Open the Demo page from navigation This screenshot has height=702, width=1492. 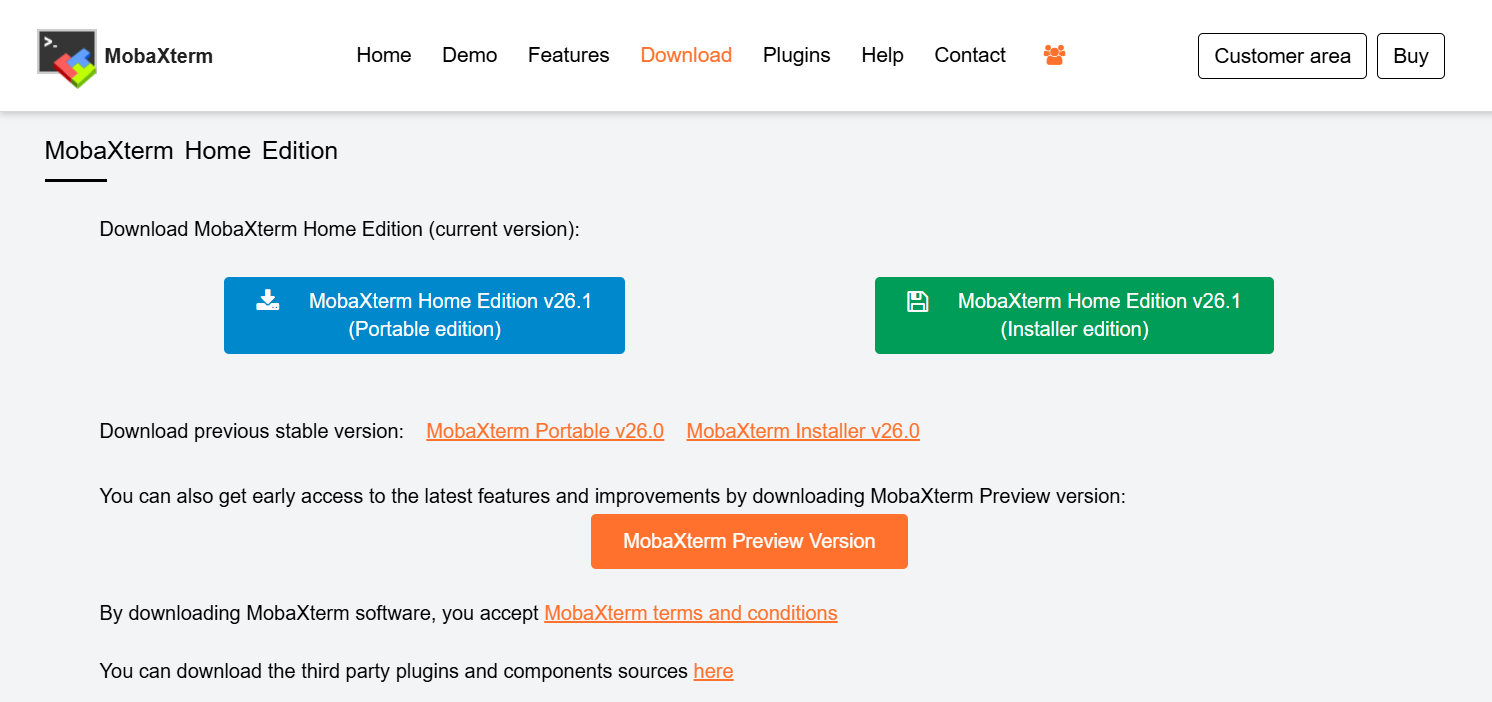click(469, 55)
